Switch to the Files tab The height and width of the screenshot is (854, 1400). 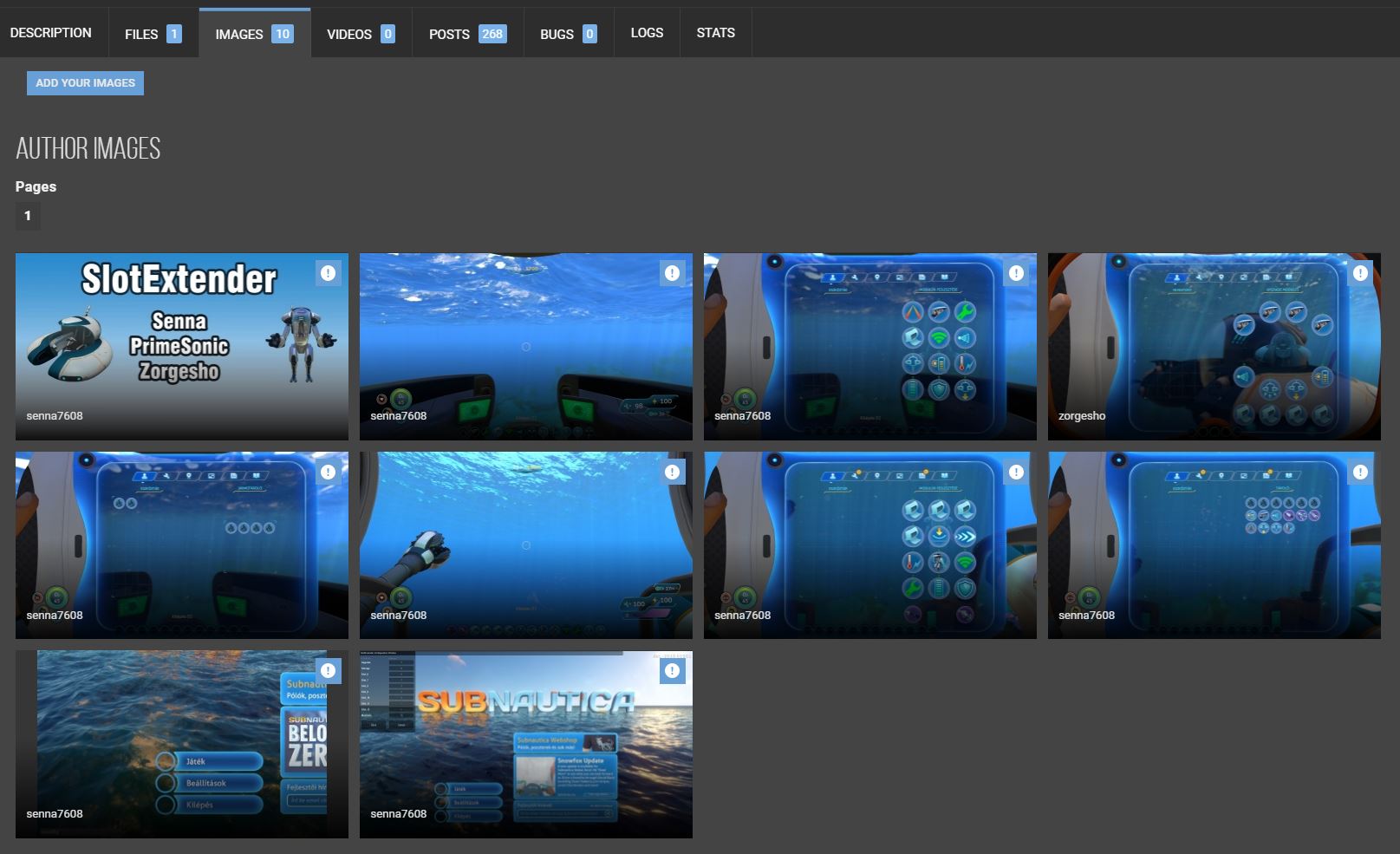153,33
